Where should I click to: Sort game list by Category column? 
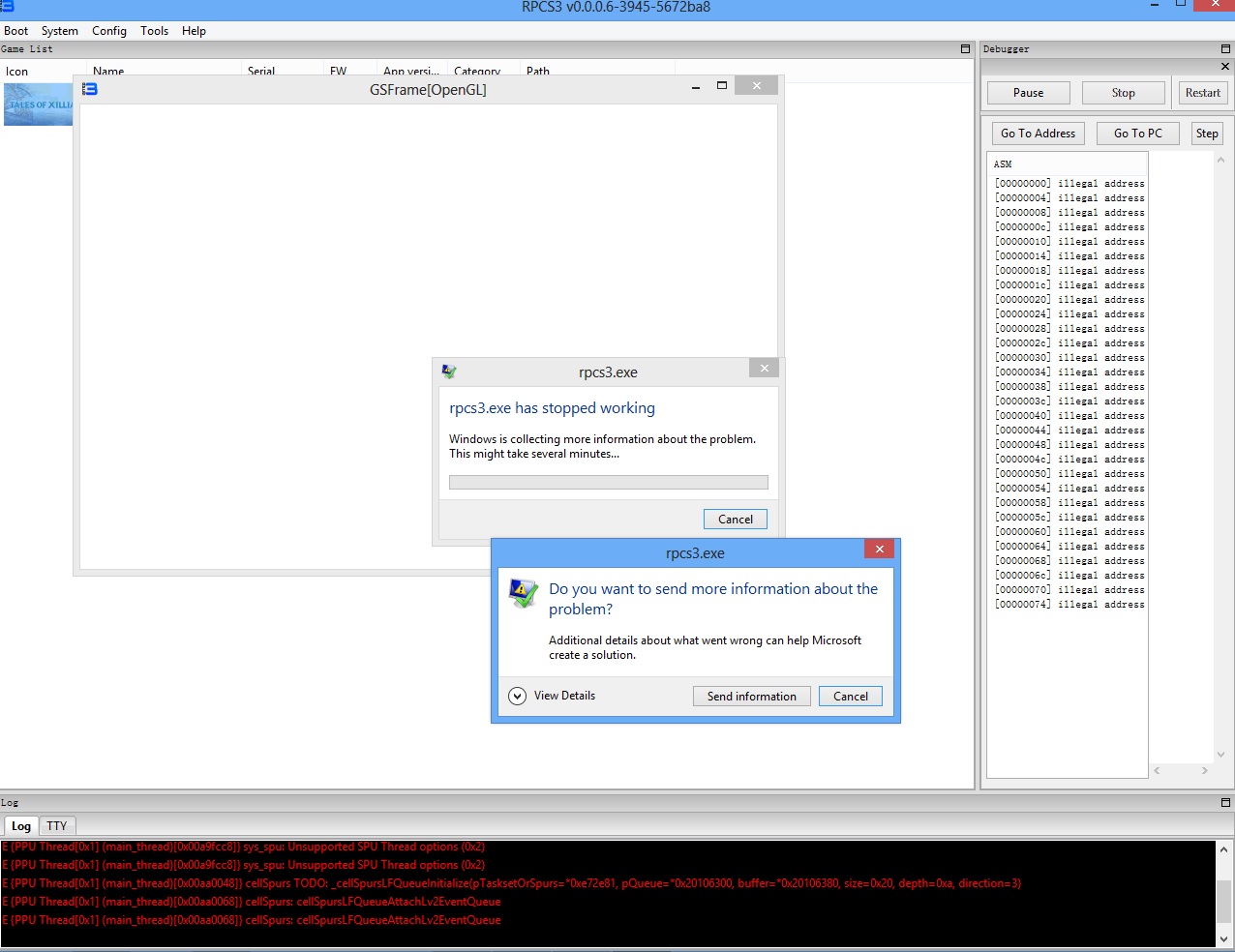click(477, 71)
